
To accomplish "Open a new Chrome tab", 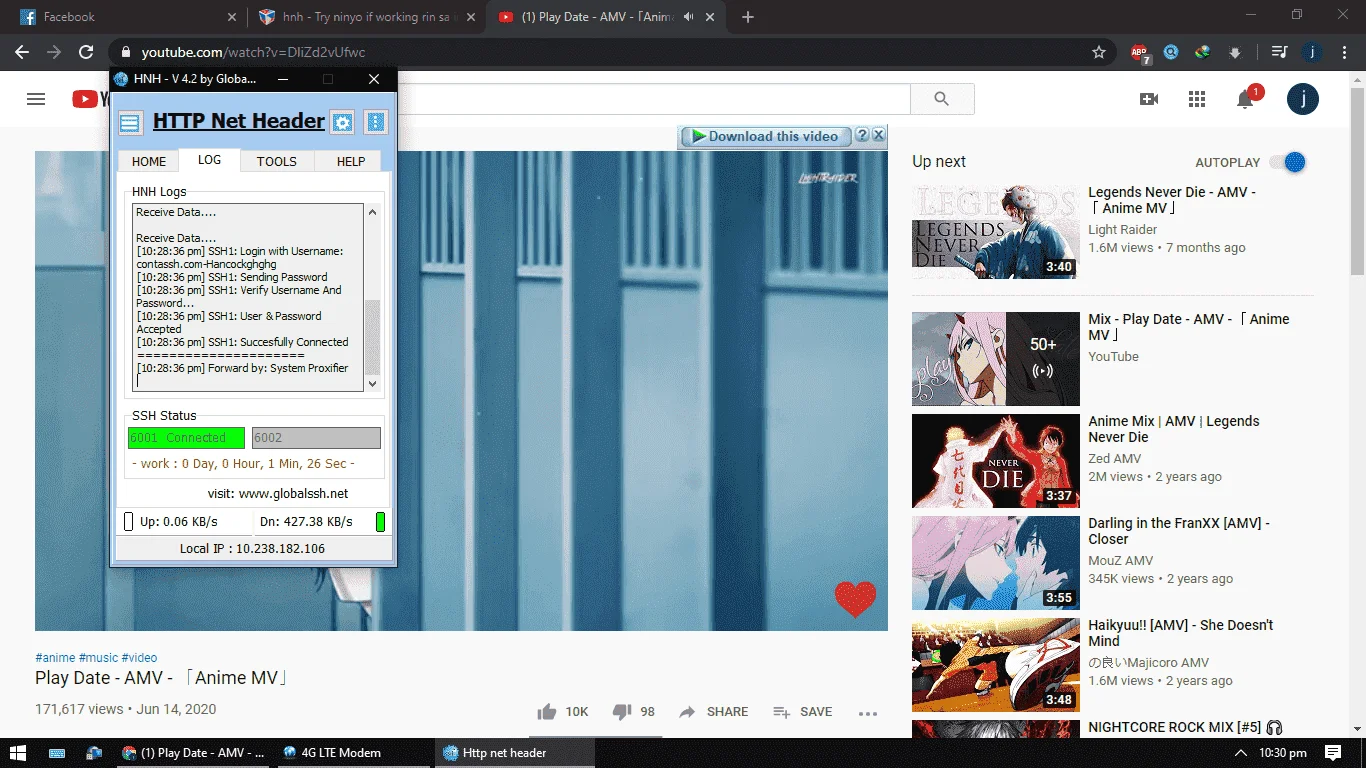I will tap(748, 17).
